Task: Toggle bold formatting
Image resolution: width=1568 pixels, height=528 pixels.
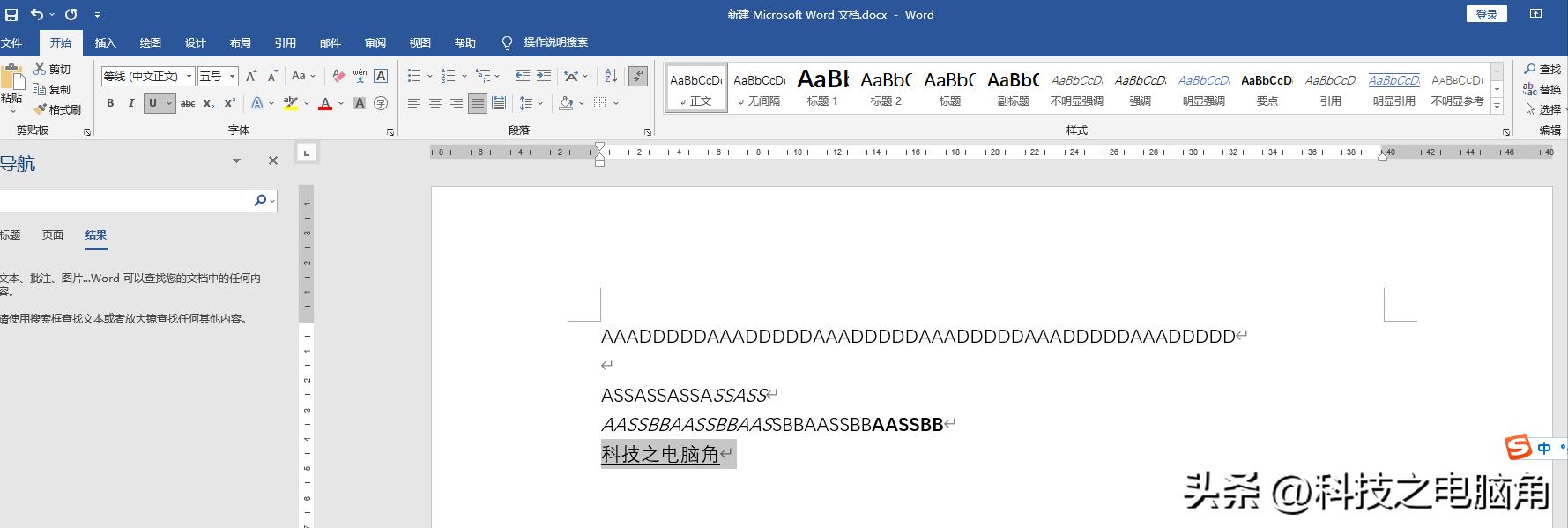Action: coord(110,103)
